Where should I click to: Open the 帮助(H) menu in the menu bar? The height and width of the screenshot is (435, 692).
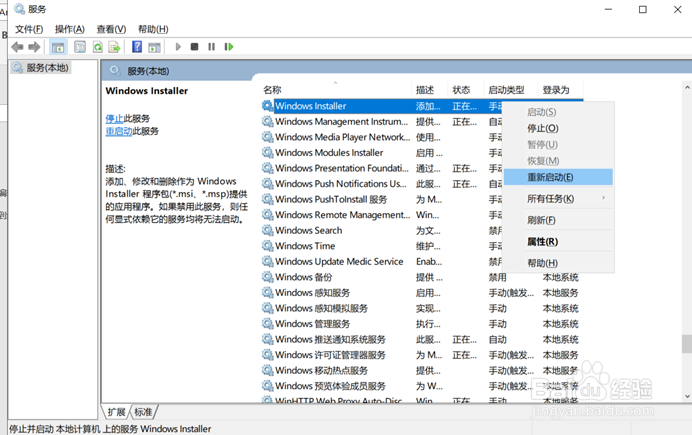click(153, 29)
